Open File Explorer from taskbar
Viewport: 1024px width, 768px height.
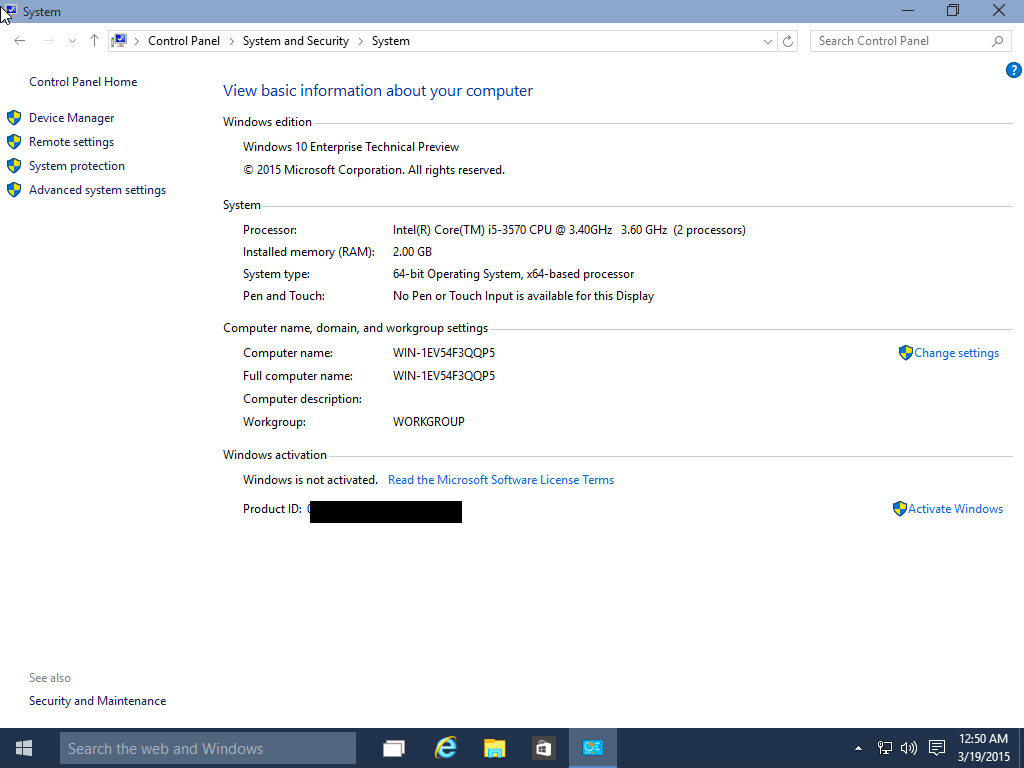point(494,748)
